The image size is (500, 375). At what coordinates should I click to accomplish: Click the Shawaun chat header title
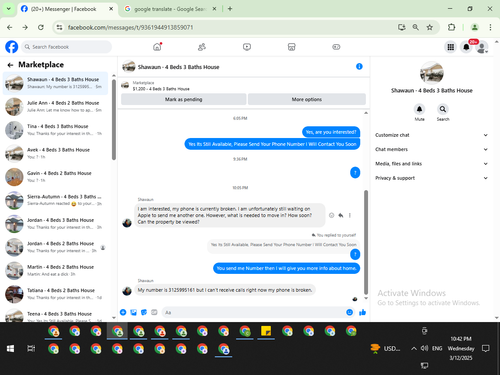[178, 67]
